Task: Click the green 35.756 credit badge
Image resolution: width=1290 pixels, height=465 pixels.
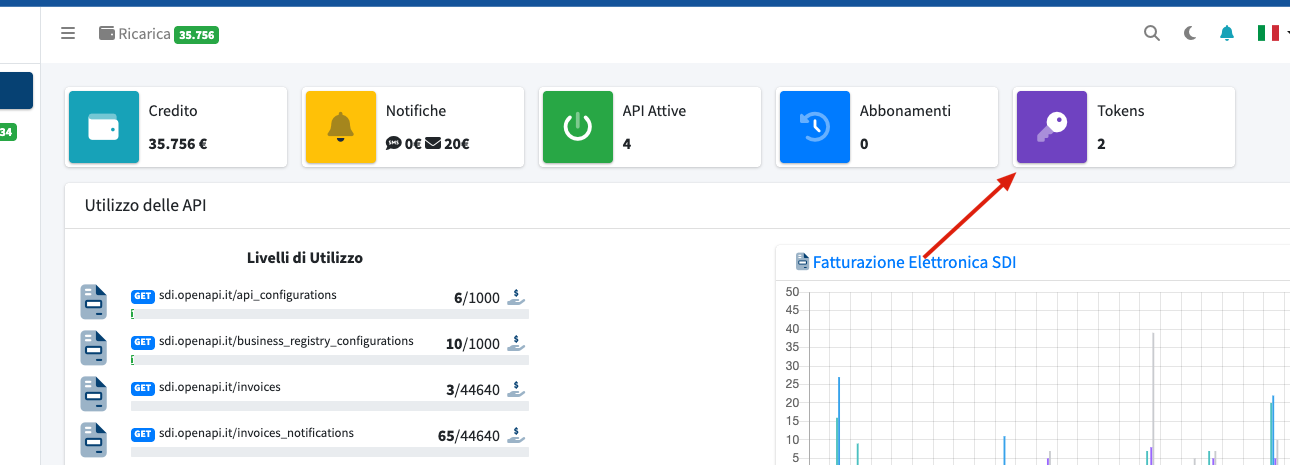Action: click(196, 34)
